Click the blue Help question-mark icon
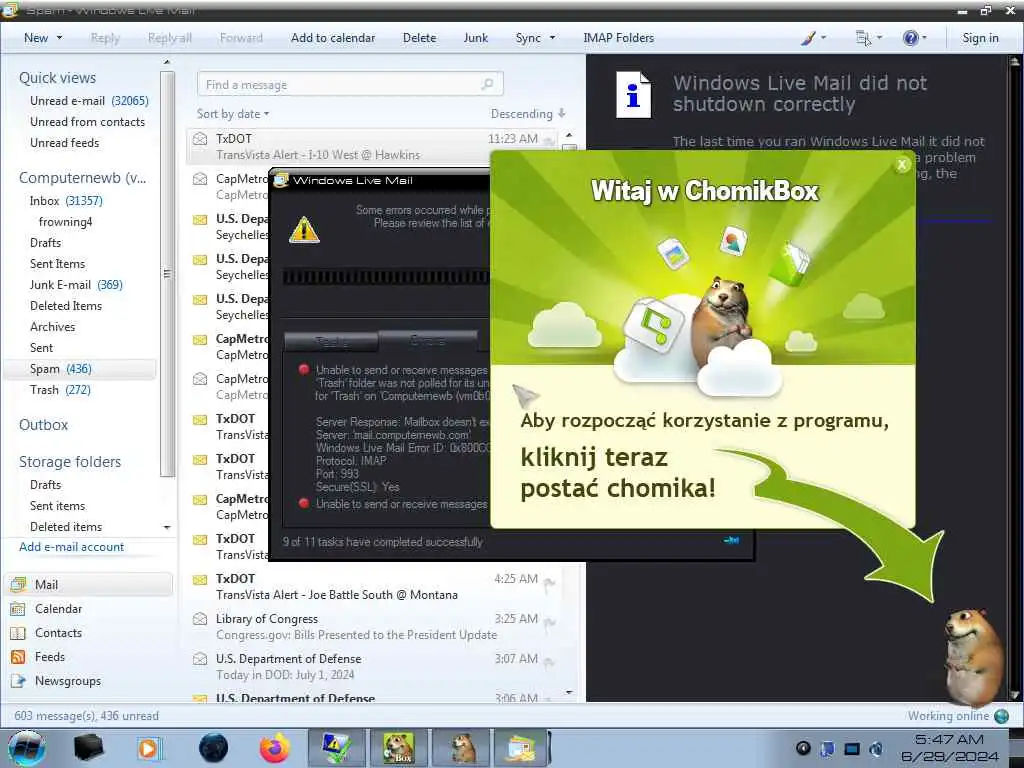This screenshot has height=768, width=1024. [910, 38]
